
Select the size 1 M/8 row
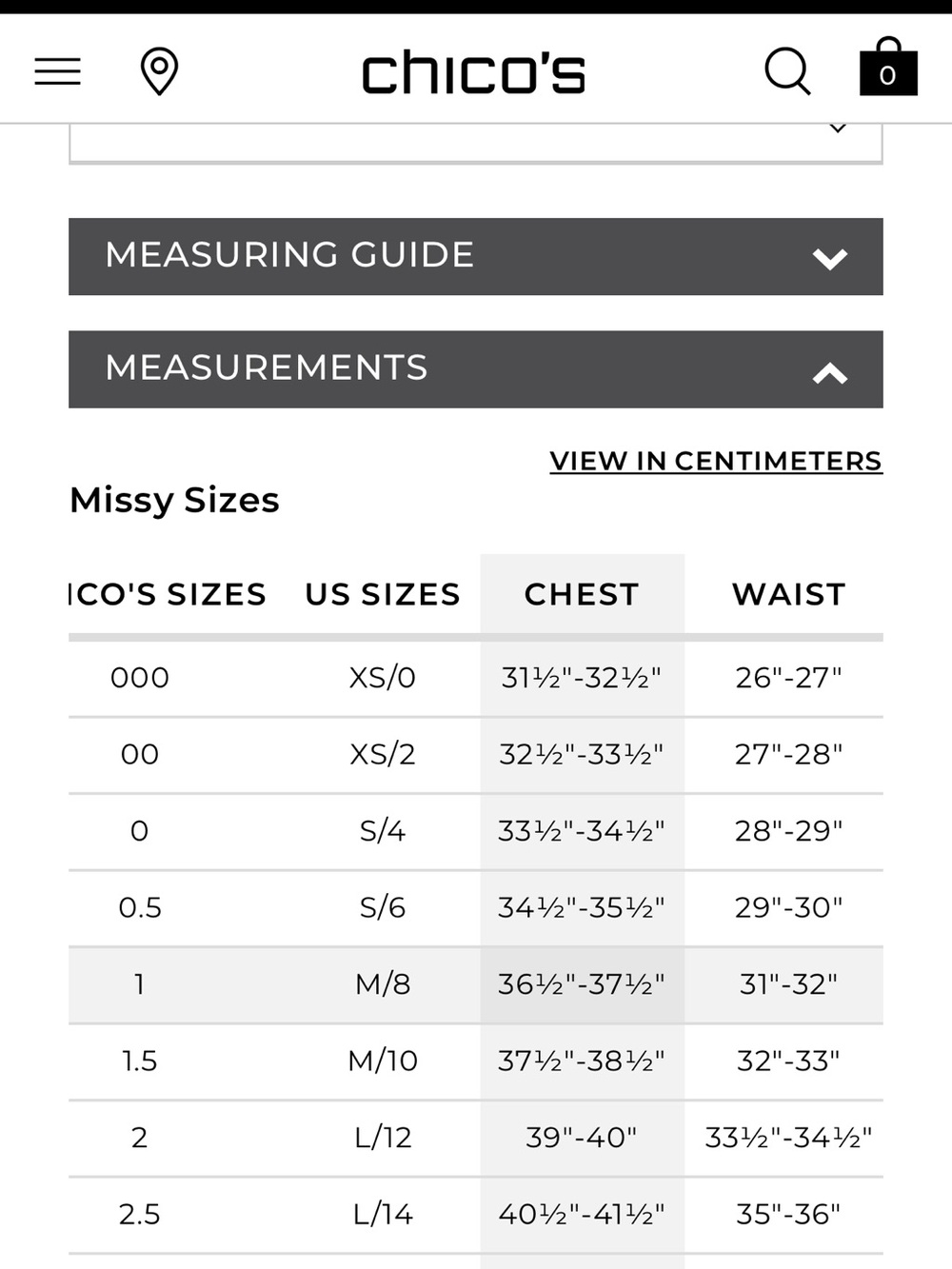point(476,985)
